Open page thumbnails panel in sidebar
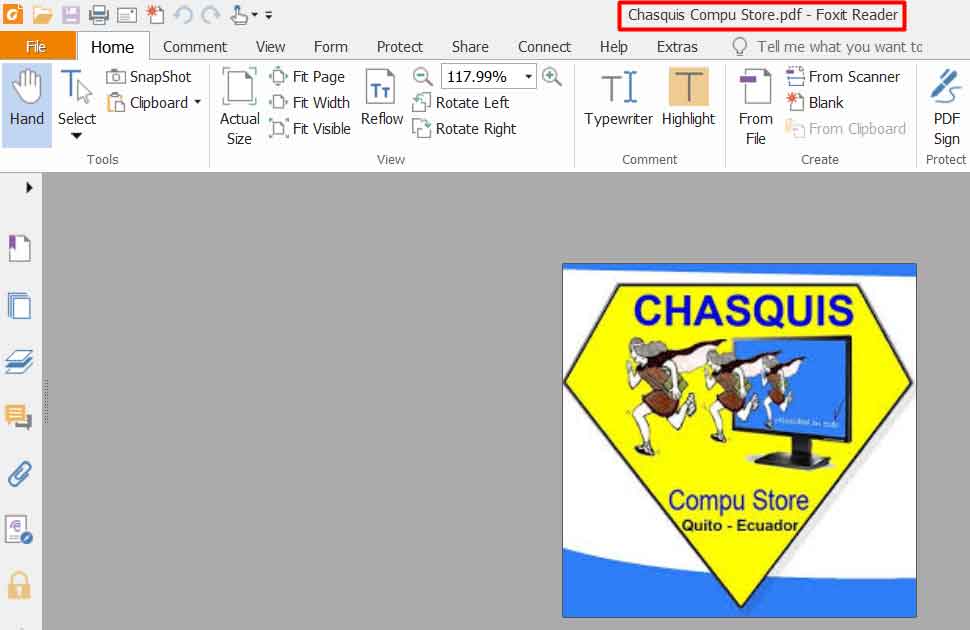 (19, 305)
